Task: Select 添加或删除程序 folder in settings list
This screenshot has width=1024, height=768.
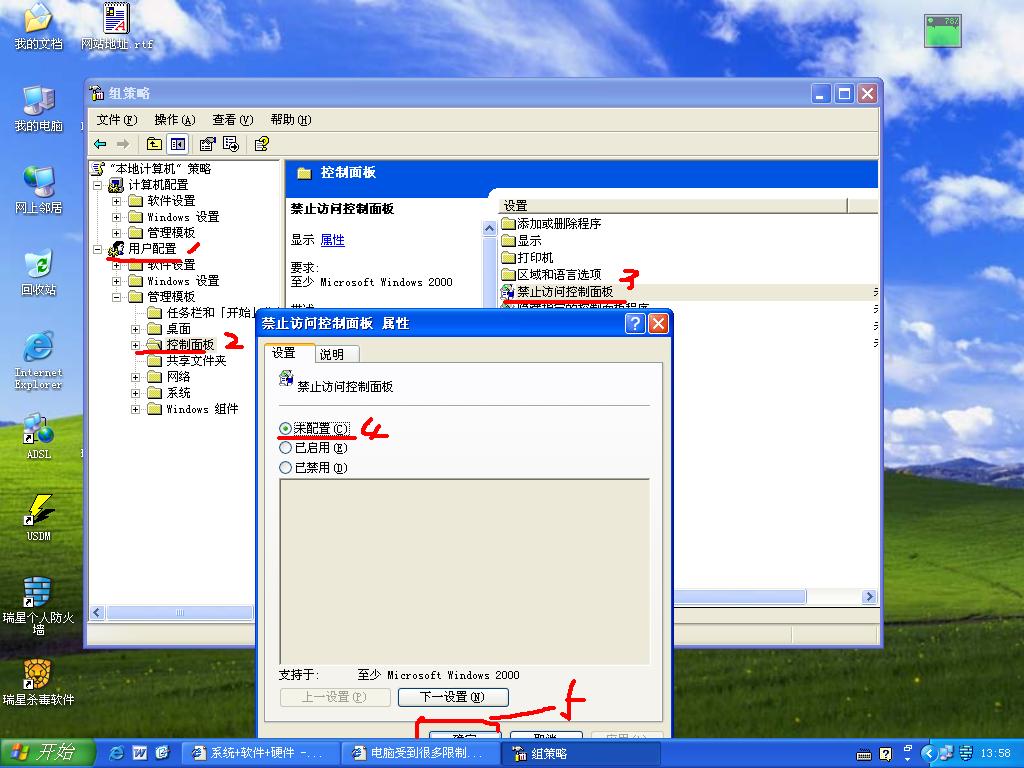Action: [x=552, y=223]
